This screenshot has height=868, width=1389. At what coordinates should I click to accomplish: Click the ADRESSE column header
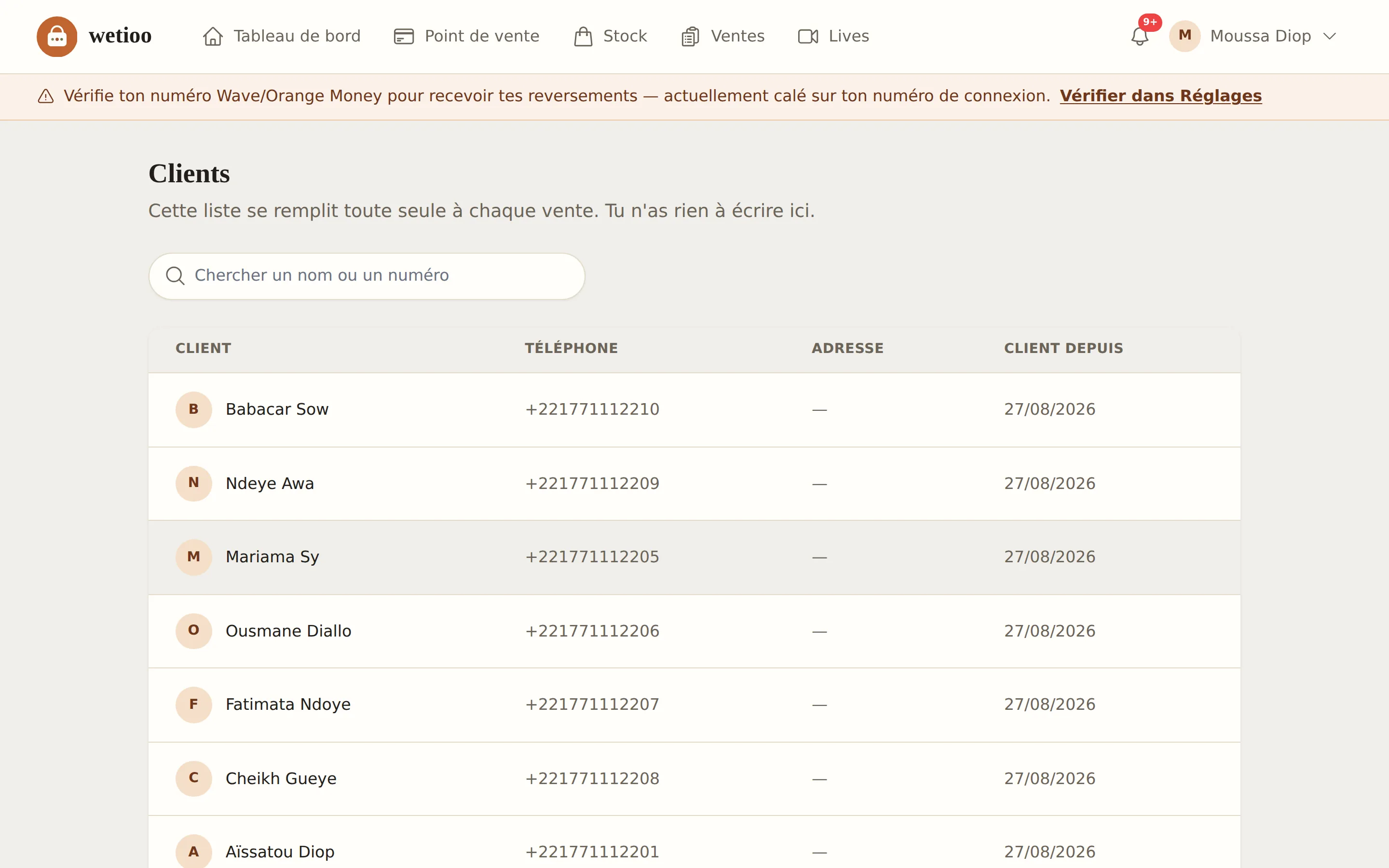click(x=847, y=349)
